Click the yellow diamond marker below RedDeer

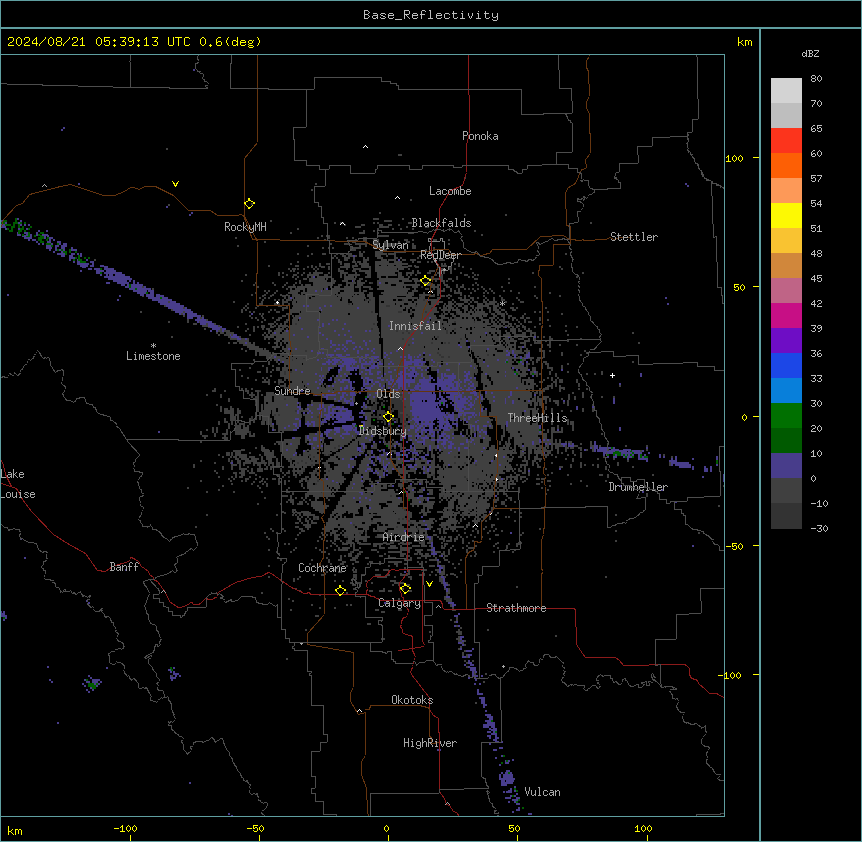click(426, 281)
